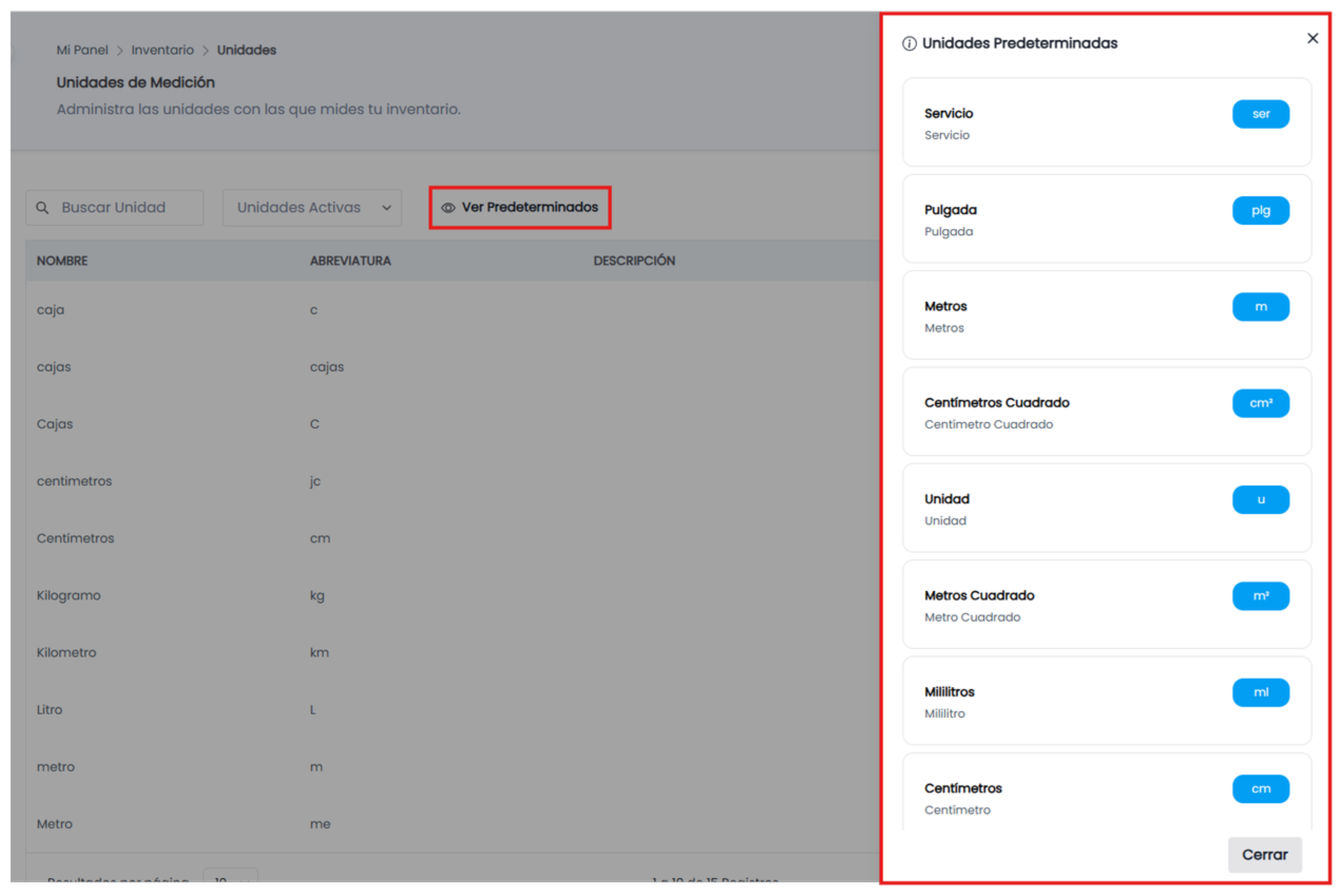Viewport: 1343px width, 896px height.
Task: Click the Pulgada card title
Action: point(950,210)
